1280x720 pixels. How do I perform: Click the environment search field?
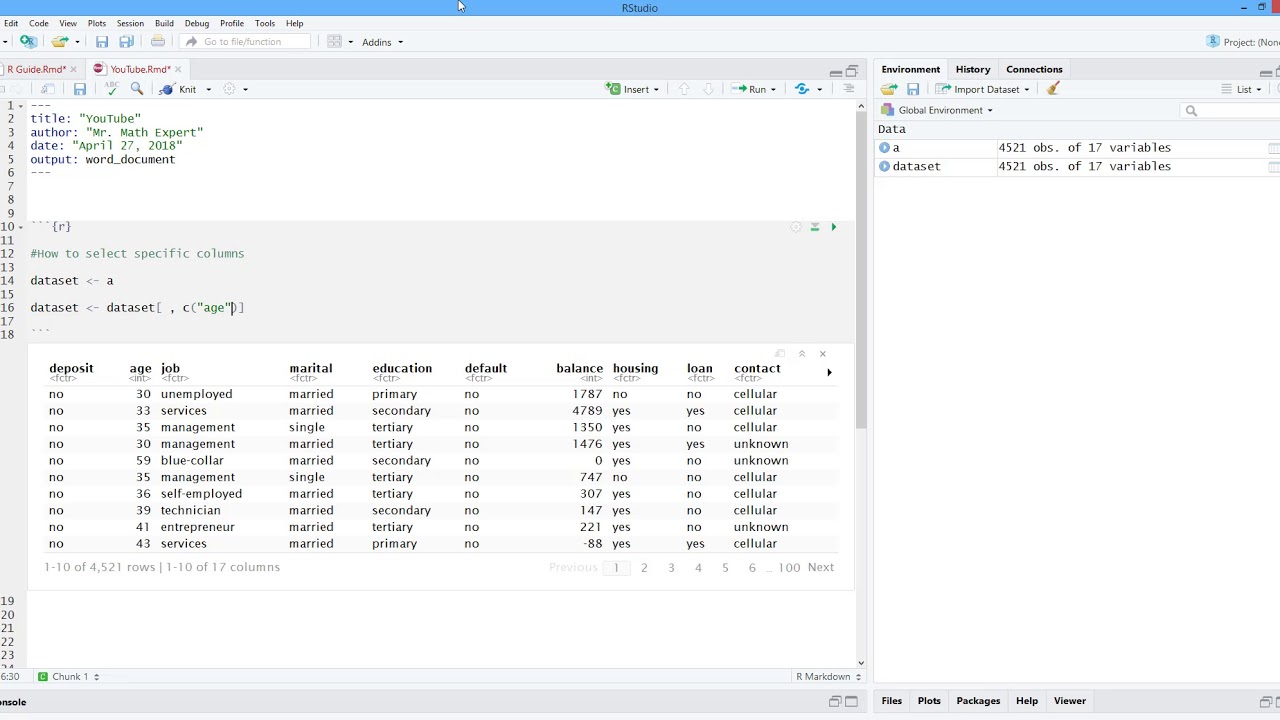click(x=1230, y=110)
